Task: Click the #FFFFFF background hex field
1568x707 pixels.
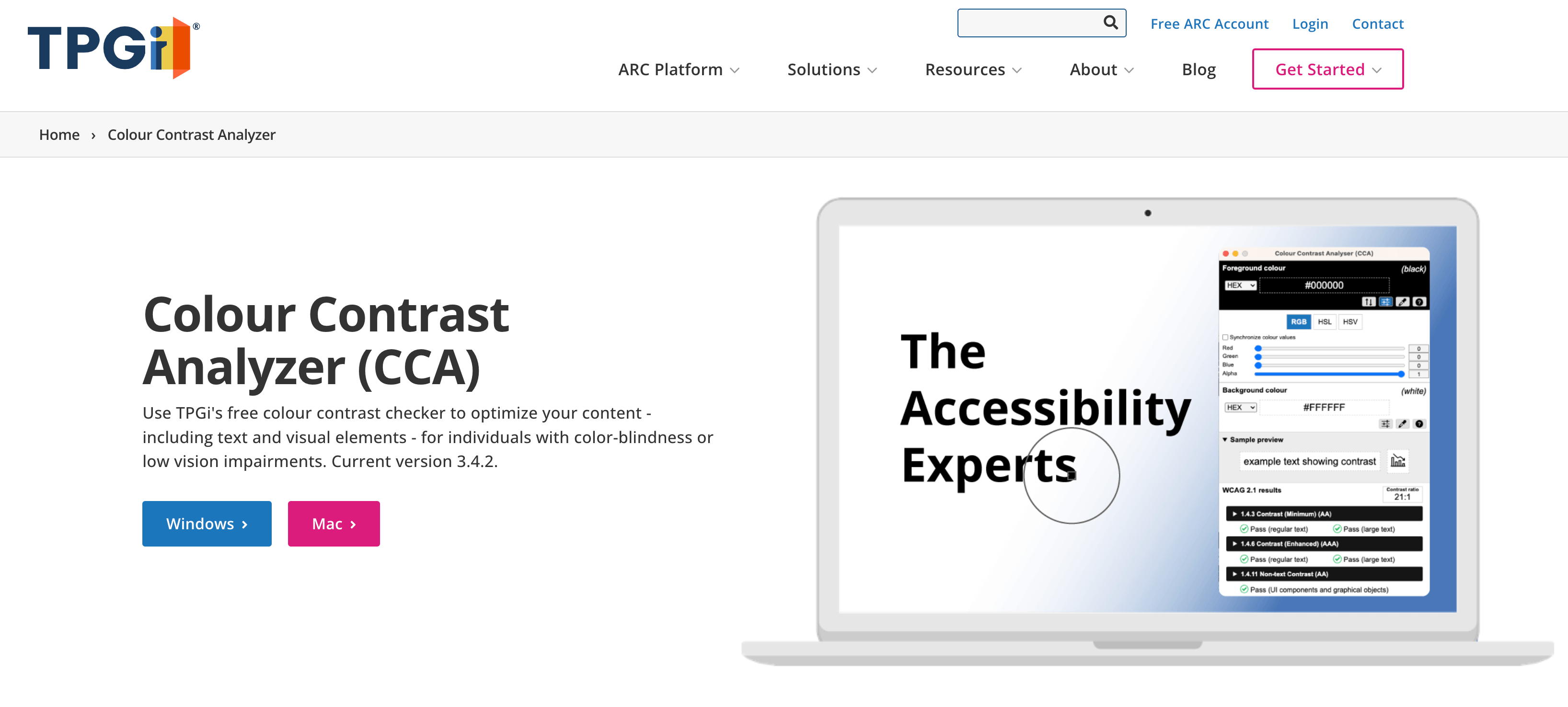Action: tap(1324, 408)
